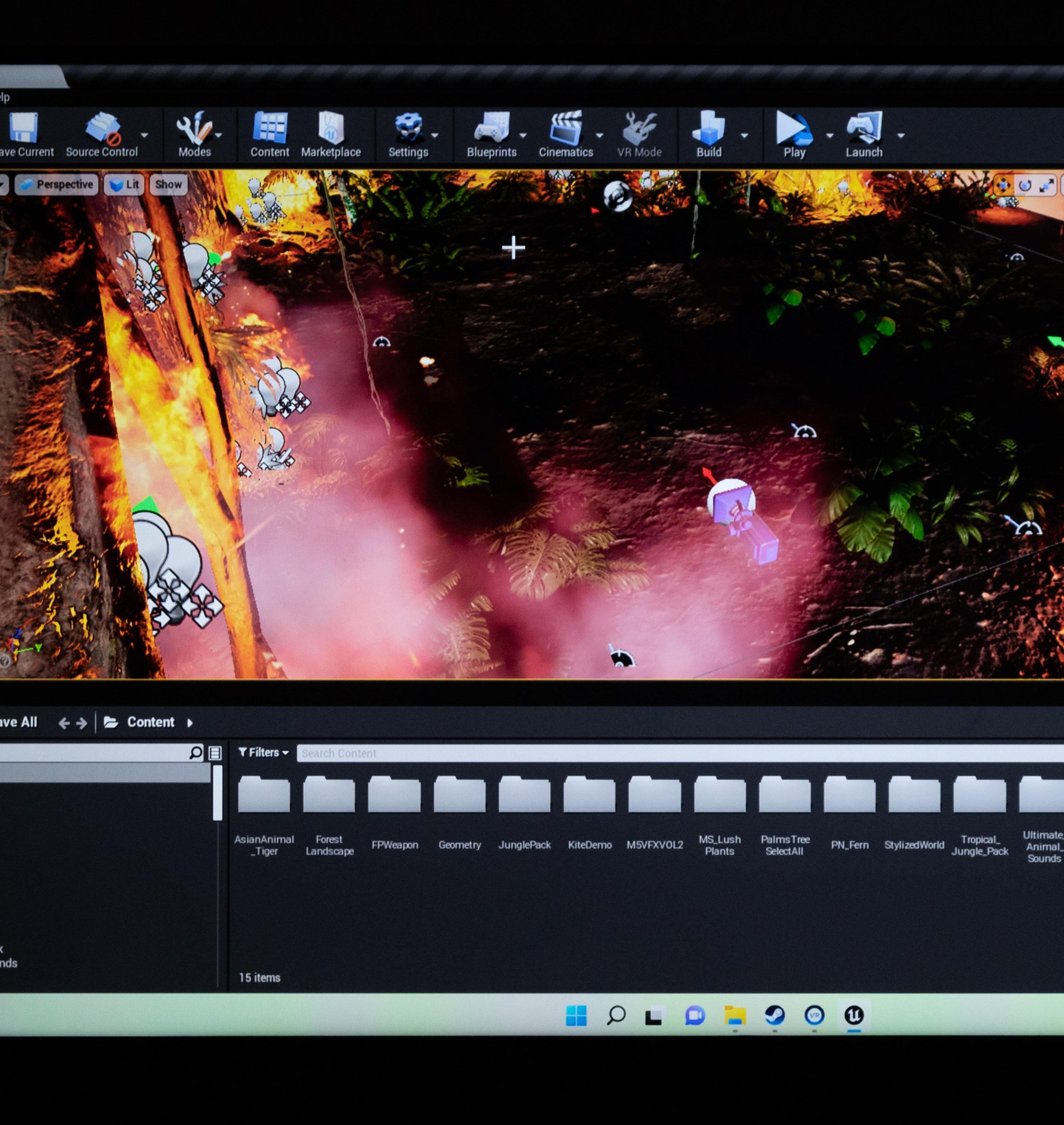Click the Content toolbar button
This screenshot has height=1125, width=1064.
tap(269, 129)
